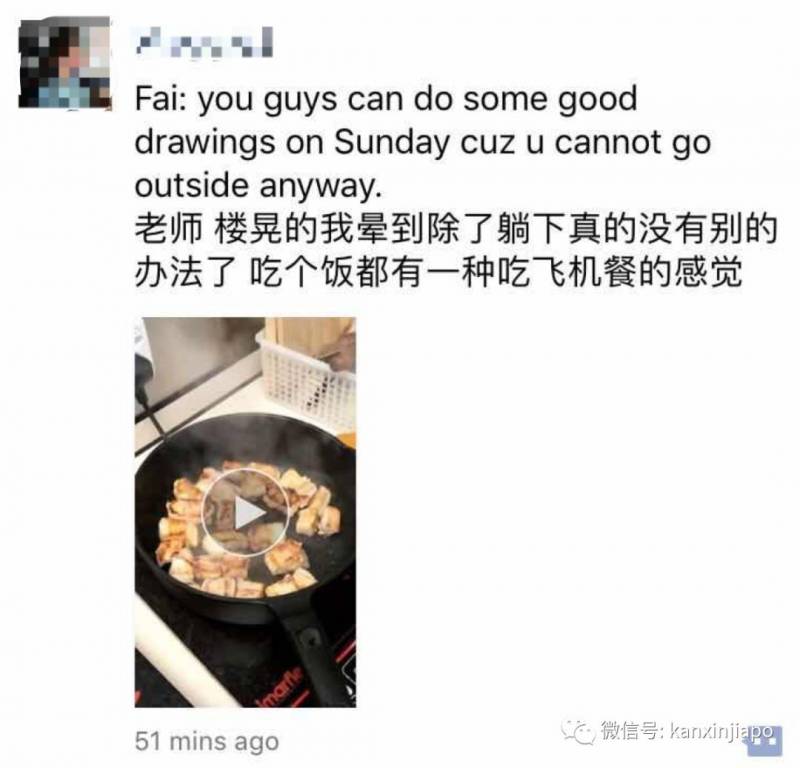The height and width of the screenshot is (768, 800).
Task: Click the Chinese line starting with 办法了
Action: click(438, 272)
